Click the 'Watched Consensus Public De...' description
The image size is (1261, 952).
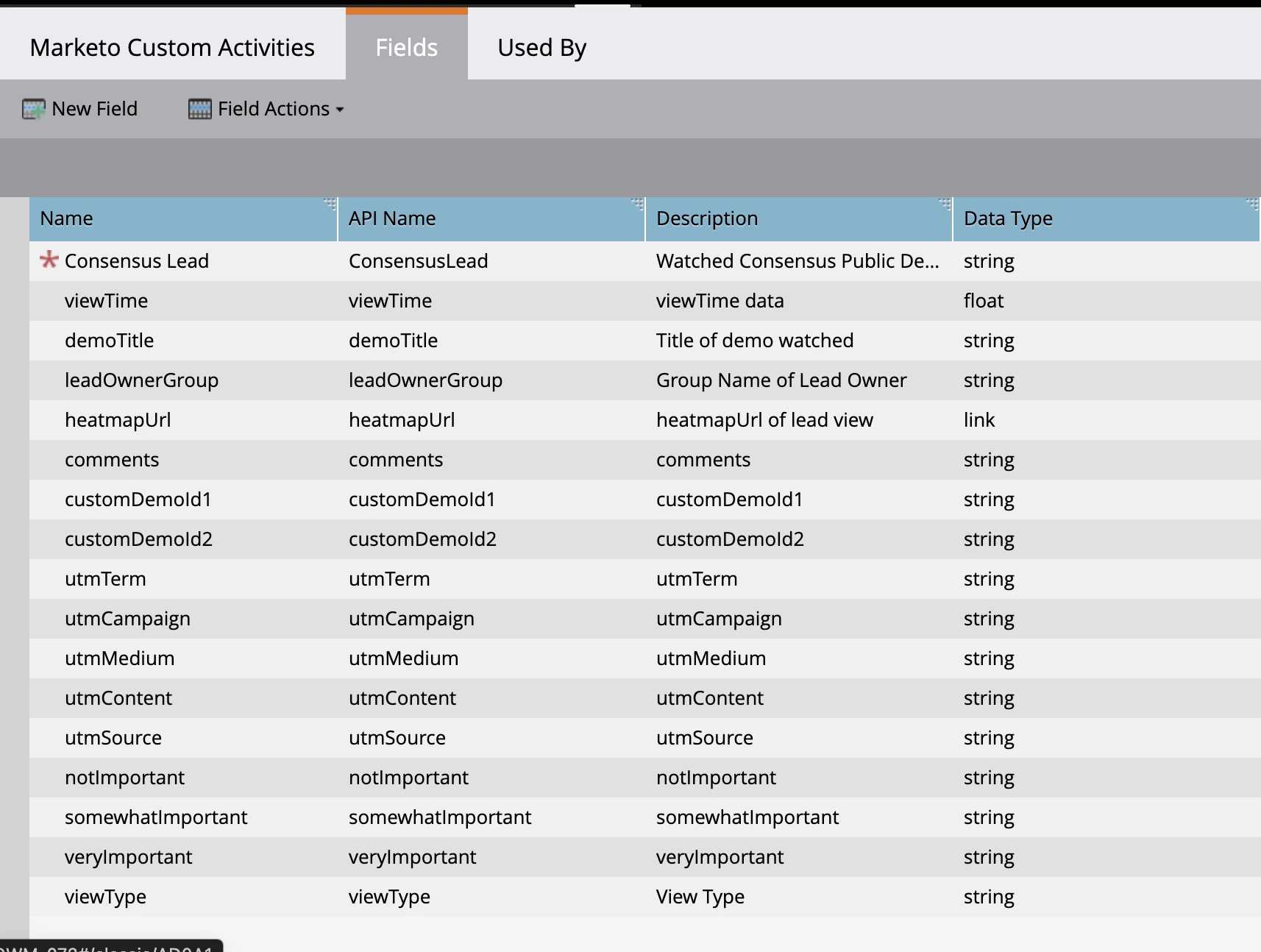(x=798, y=261)
